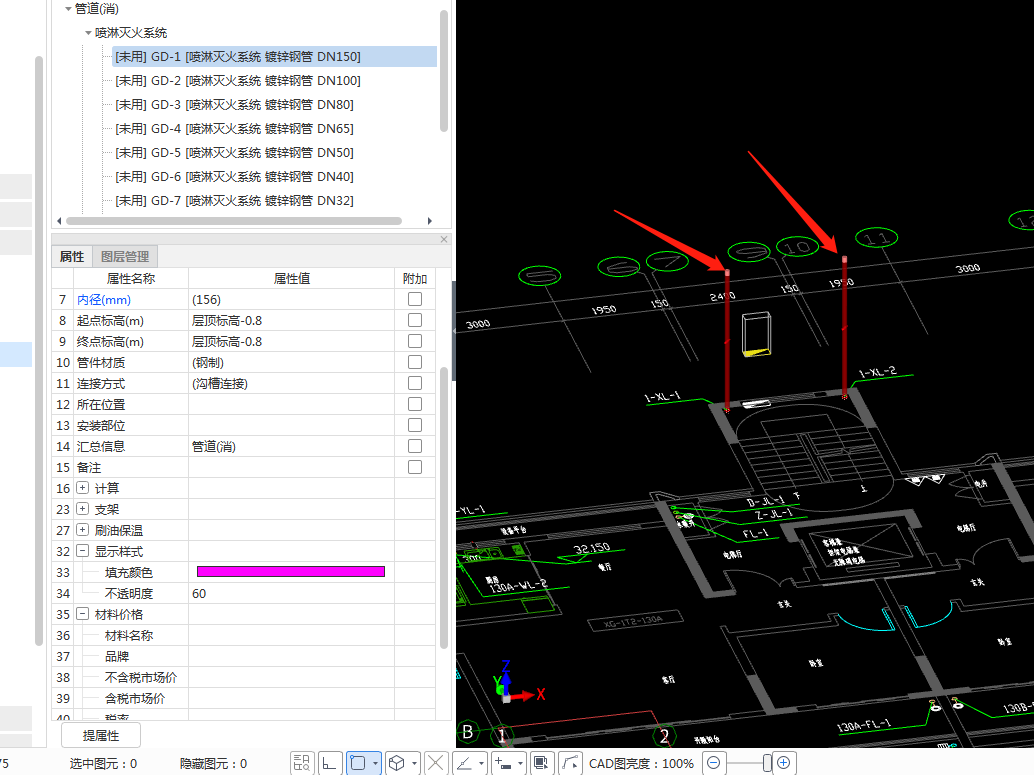
Task: Click the 连接方式 value (沟槽连接)
Action: 291,383
